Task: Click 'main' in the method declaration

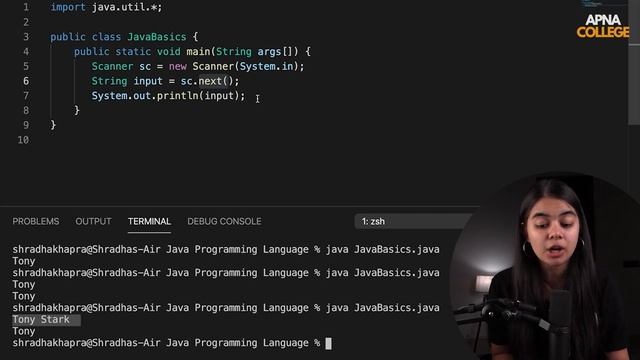Action: [198, 52]
